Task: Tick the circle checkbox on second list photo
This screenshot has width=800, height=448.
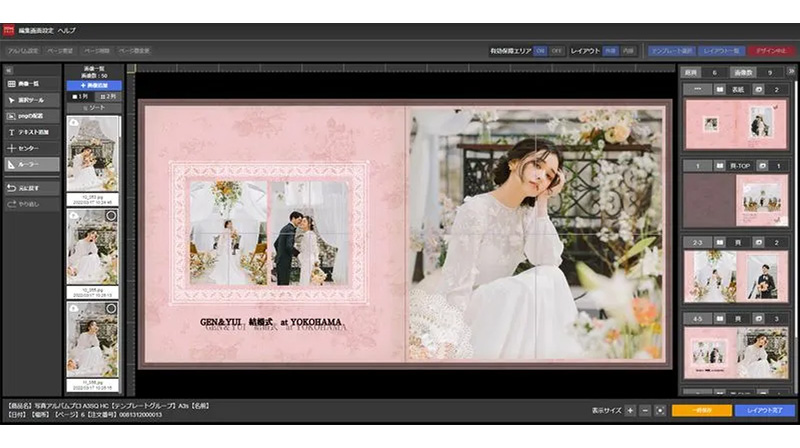Action: (111, 216)
